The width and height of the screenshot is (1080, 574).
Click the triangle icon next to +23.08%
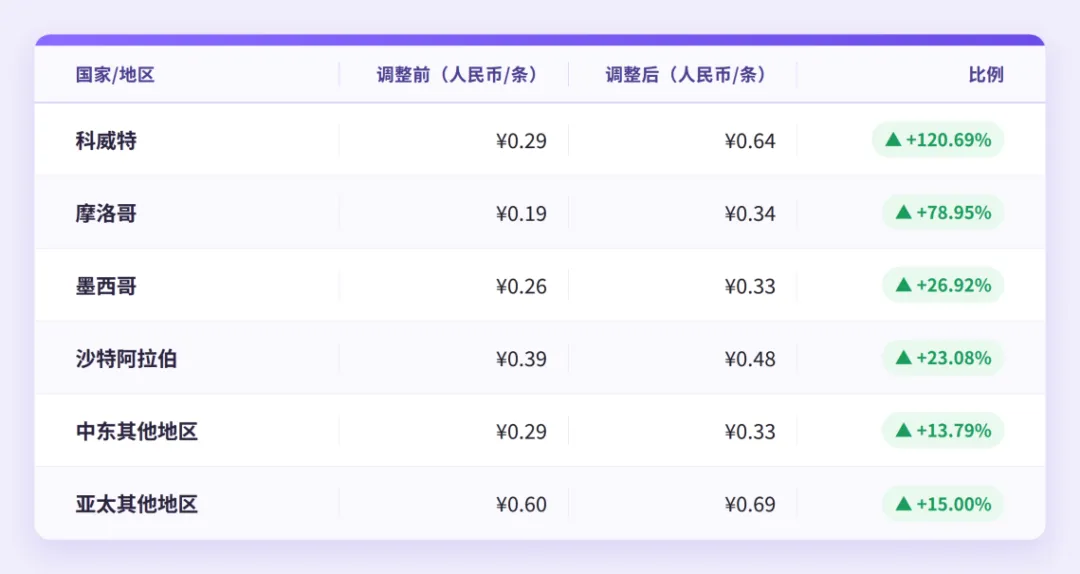pos(904,358)
